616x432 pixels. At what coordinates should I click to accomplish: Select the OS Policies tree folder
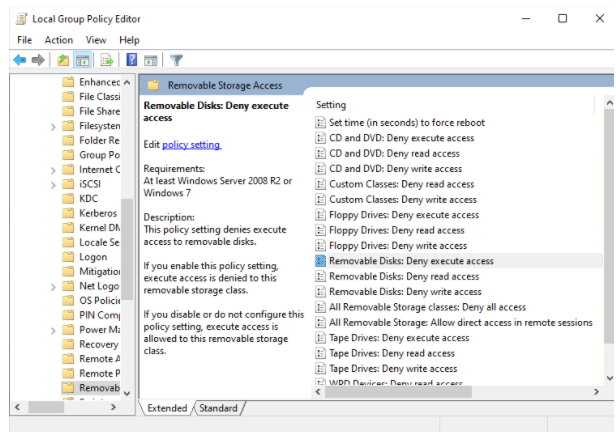91,300
